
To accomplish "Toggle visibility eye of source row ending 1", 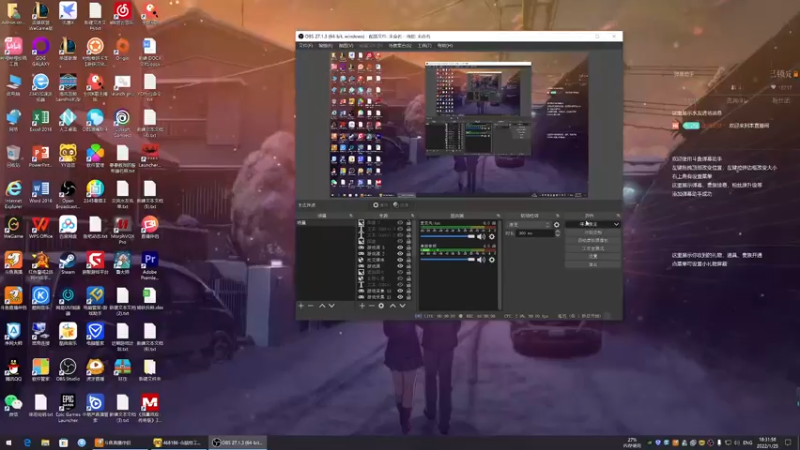I will point(400,247).
